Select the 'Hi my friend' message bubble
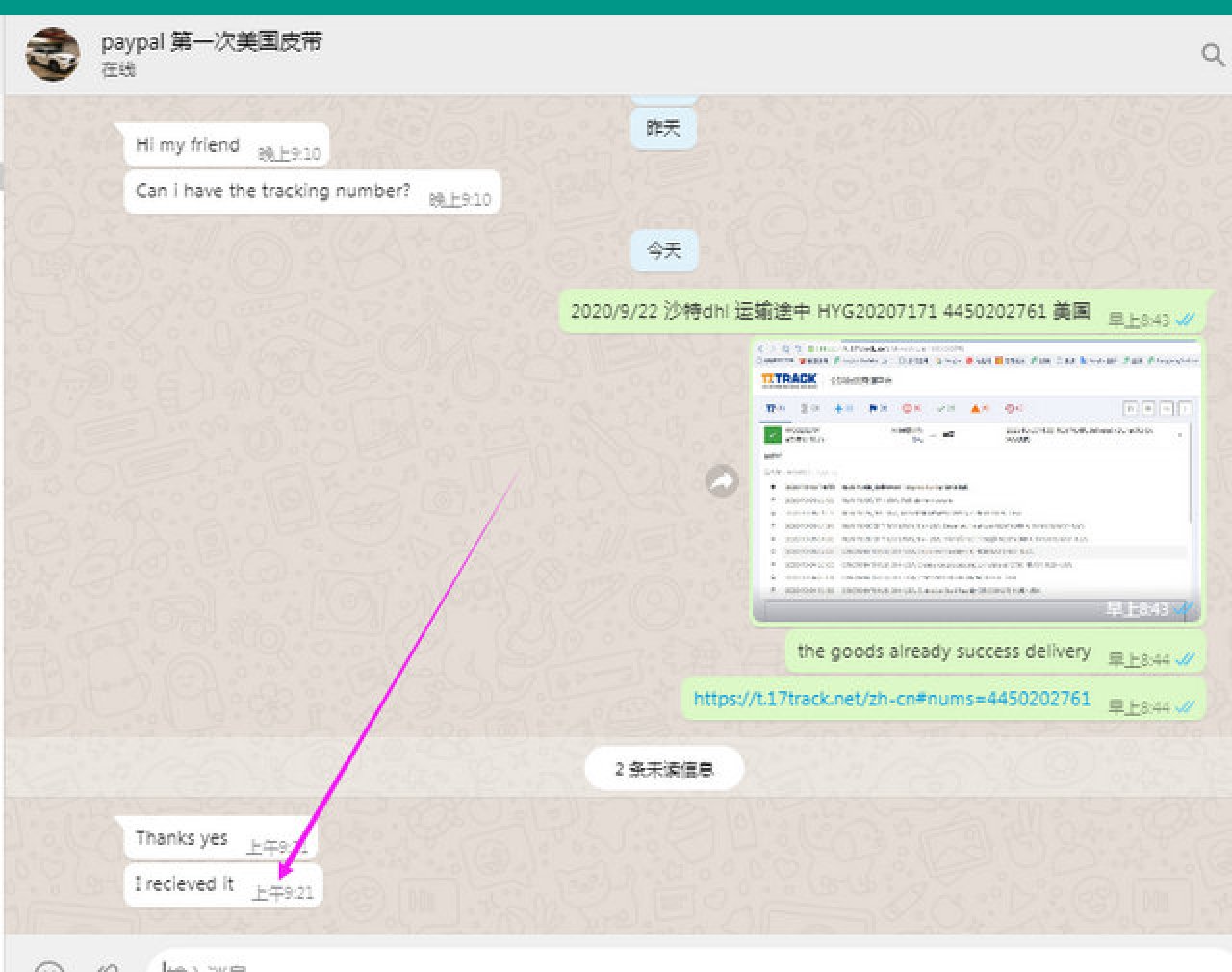 click(188, 145)
